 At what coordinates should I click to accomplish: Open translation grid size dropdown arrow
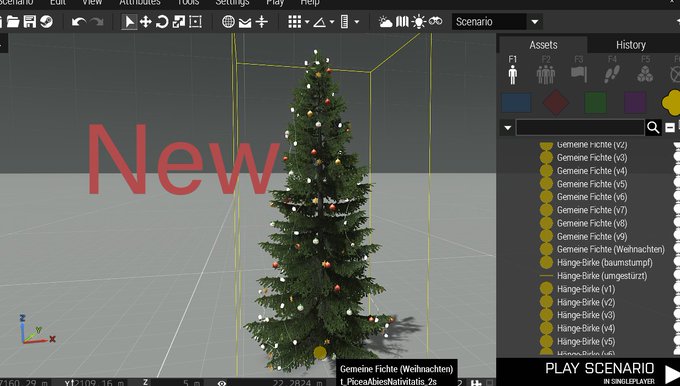click(307, 22)
